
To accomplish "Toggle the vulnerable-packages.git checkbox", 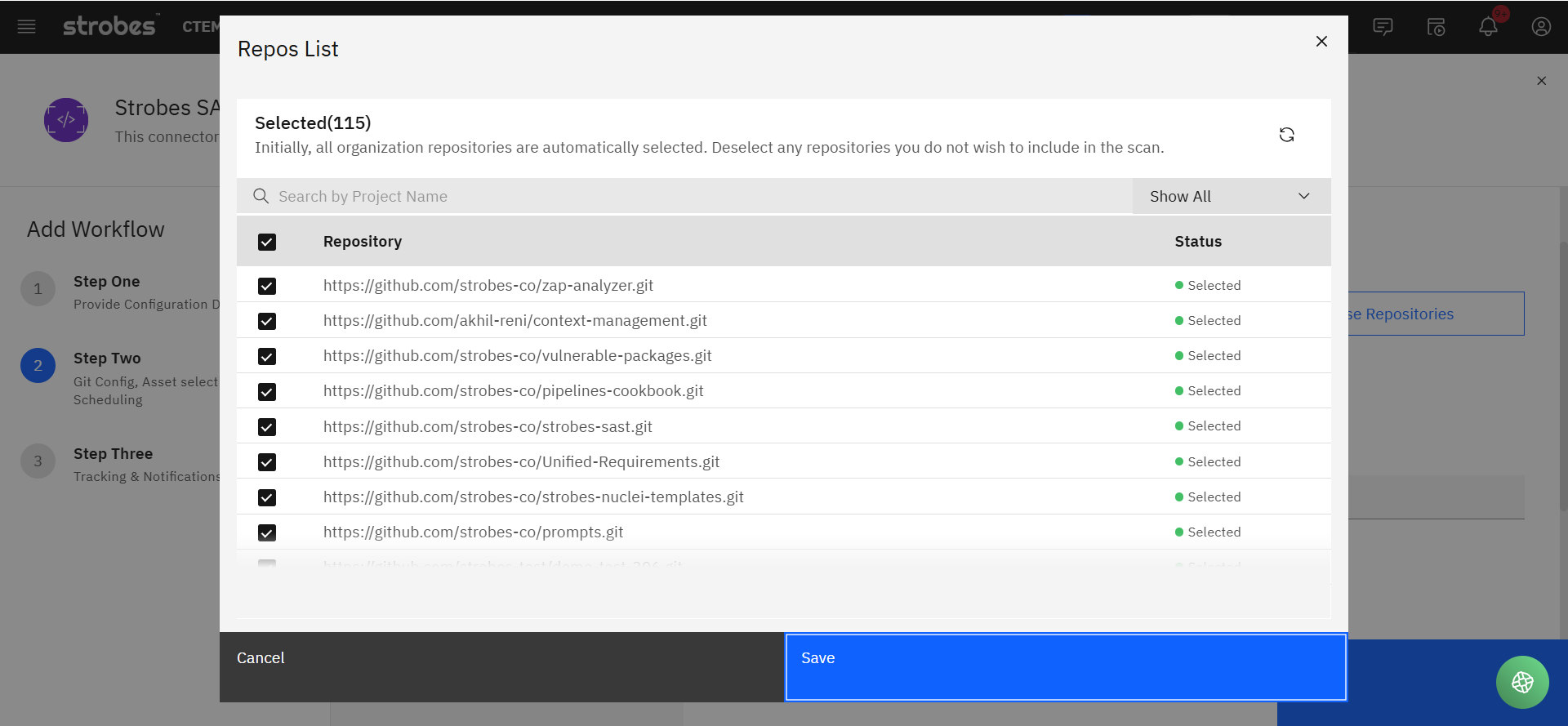I will (x=267, y=356).
